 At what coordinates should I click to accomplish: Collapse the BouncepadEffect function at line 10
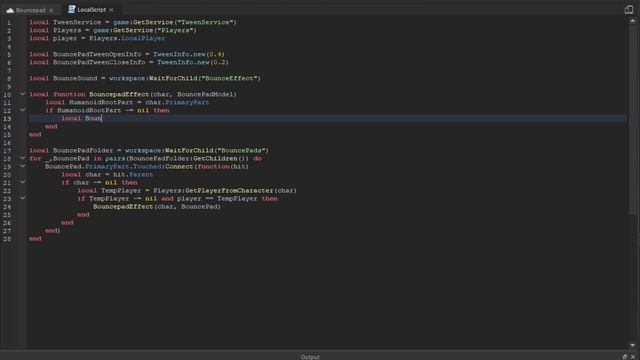point(23,94)
